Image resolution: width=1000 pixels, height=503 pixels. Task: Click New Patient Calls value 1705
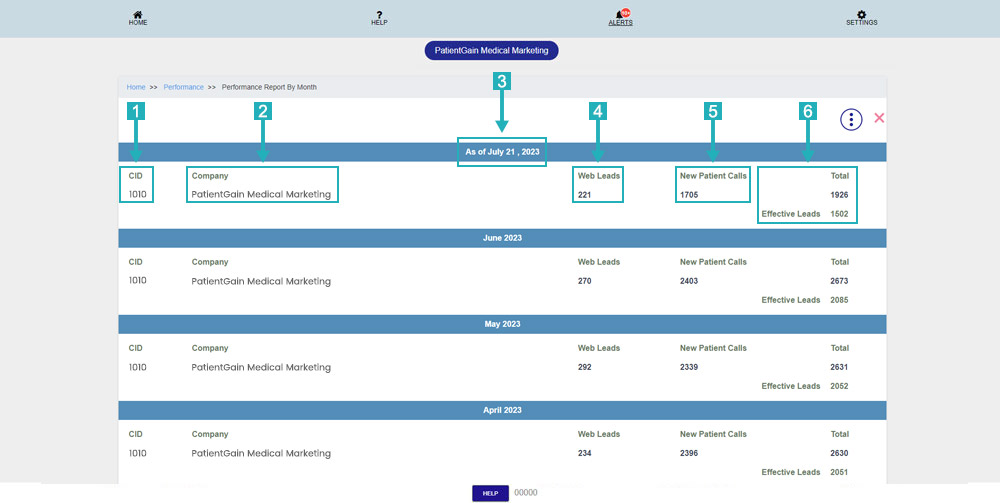[x=689, y=195]
